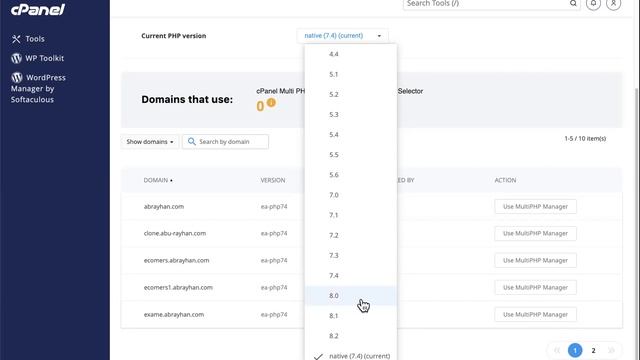This screenshot has height=360, width=640.
Task: Select PHP version 5.5
Action: pyautogui.click(x=351, y=155)
